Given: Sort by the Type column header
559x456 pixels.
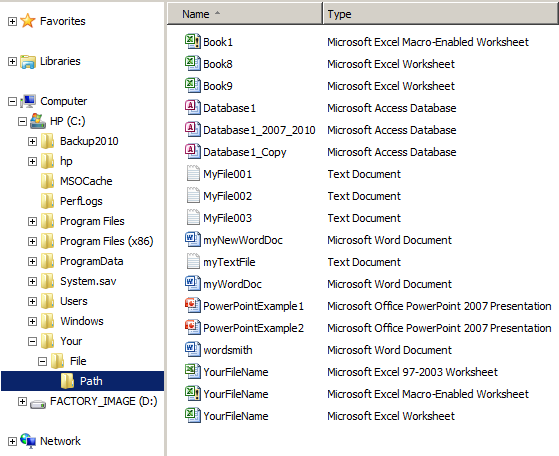Looking at the screenshot, I should 440,14.
